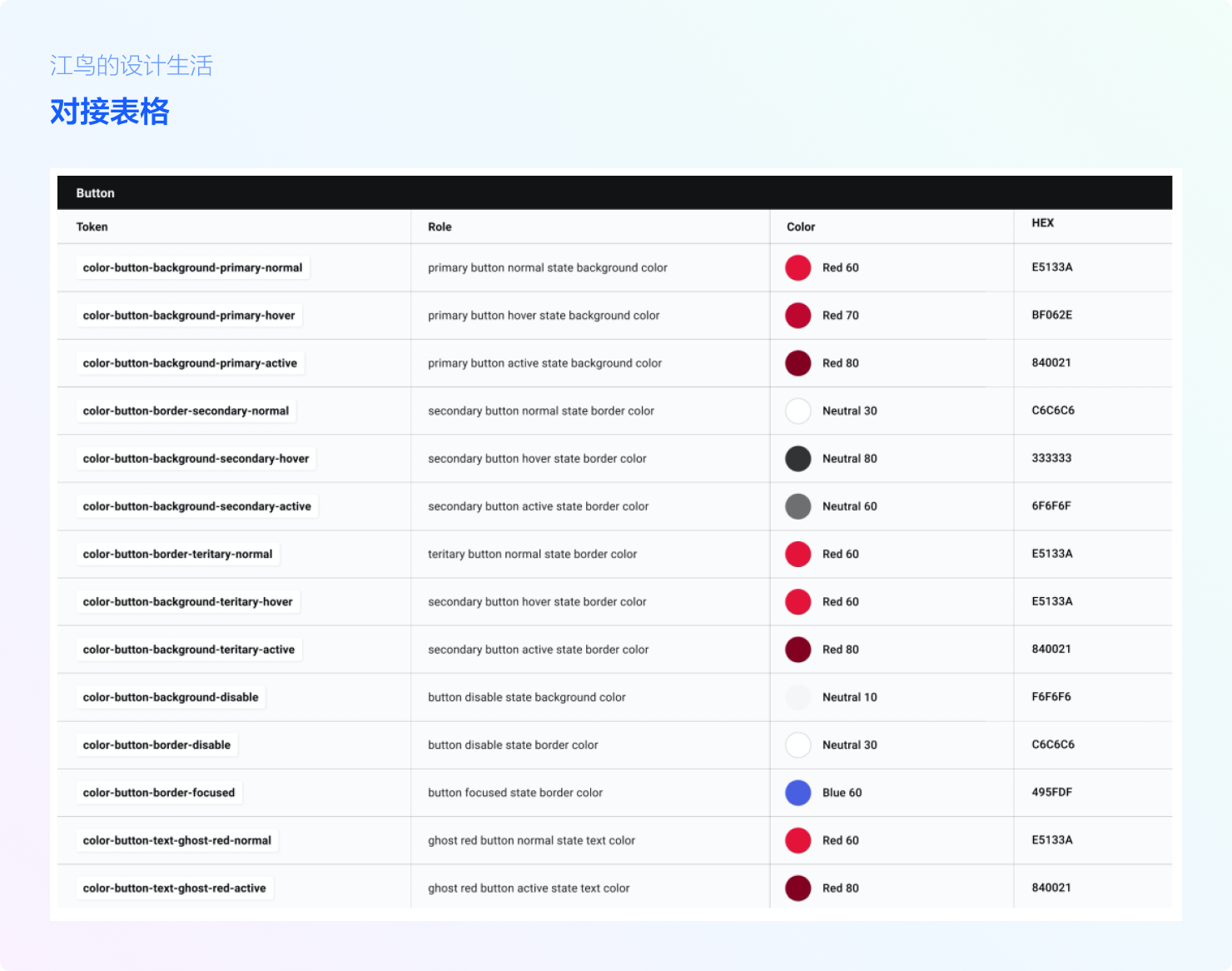
Task: Select the Neutral 80 dark swatch
Action: tap(797, 458)
